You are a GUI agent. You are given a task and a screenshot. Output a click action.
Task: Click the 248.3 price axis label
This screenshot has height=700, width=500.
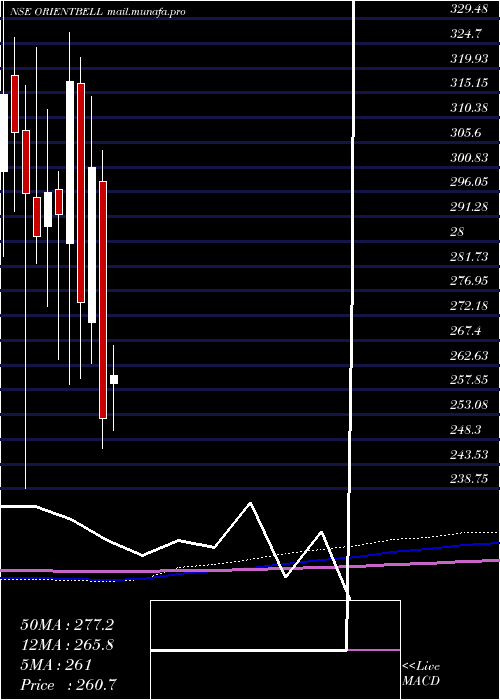[x=465, y=430]
